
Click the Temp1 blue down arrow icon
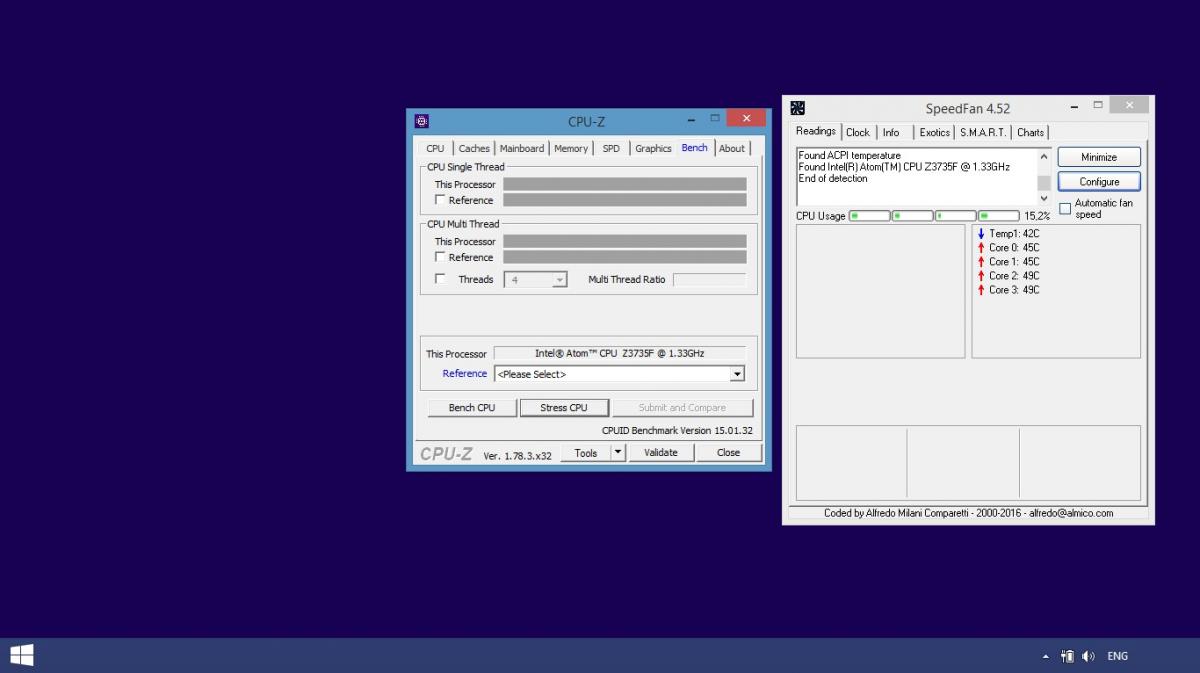(x=981, y=234)
